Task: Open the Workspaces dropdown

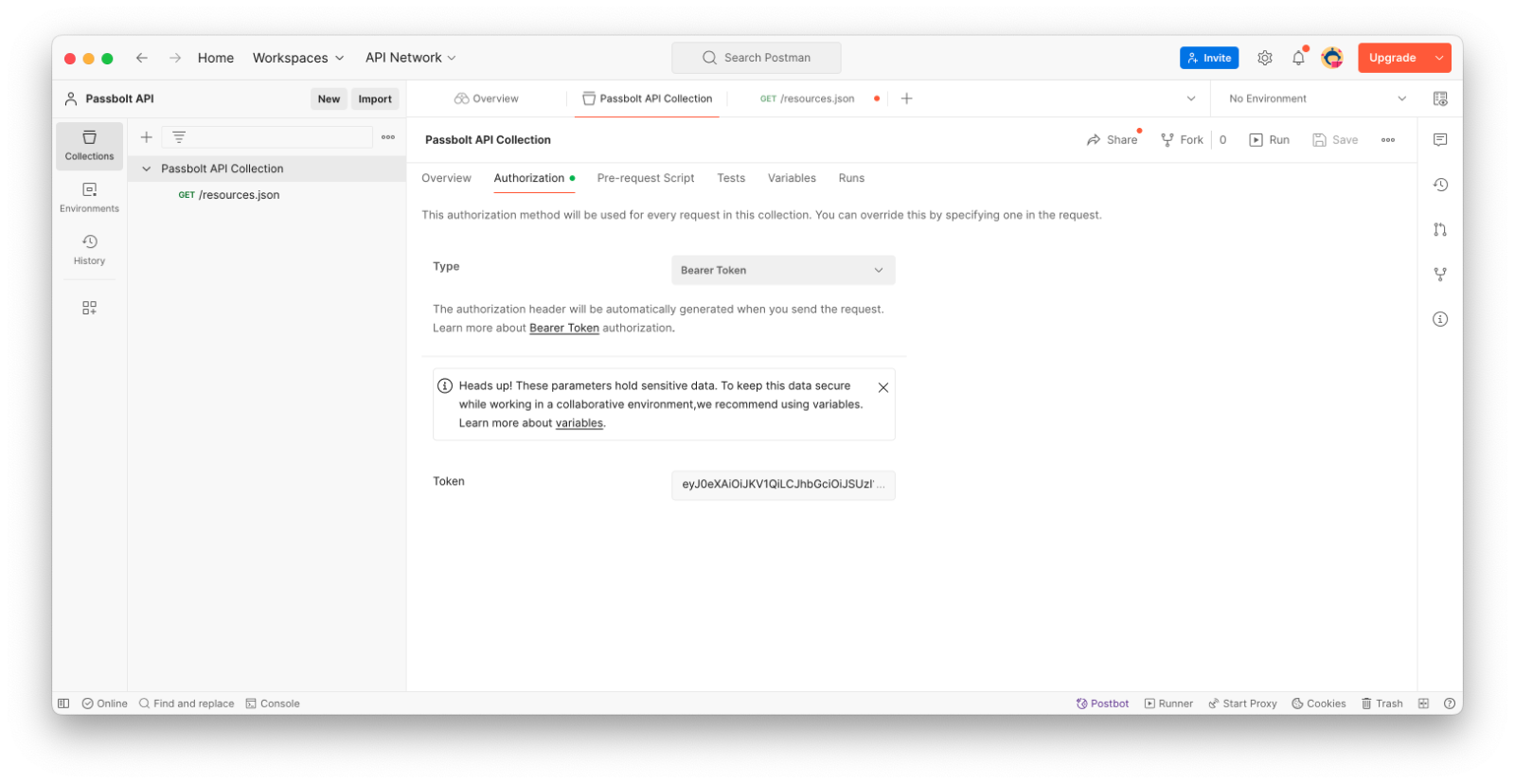Action: (x=298, y=58)
